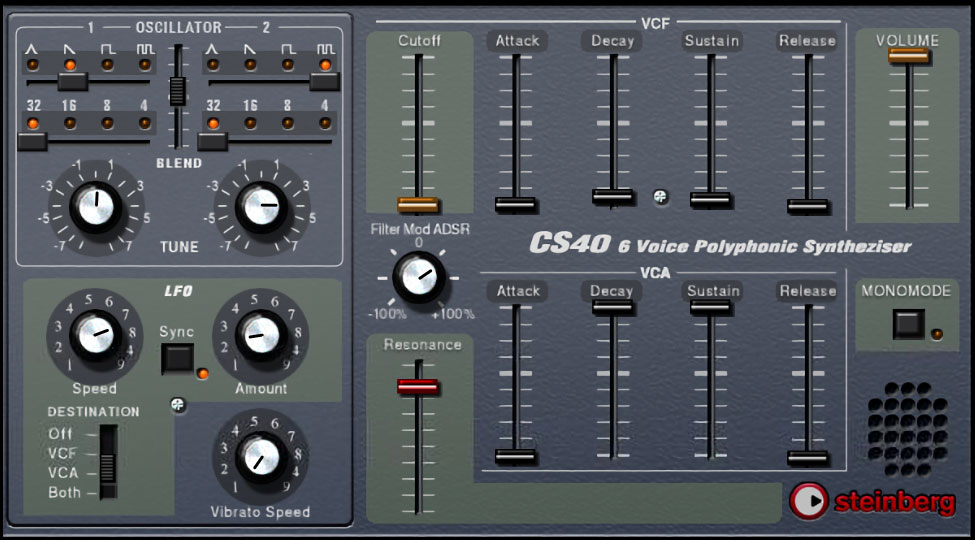Screen dimensions: 975x540
Task: Click the VCF Decay slider handle
Action: click(x=612, y=197)
